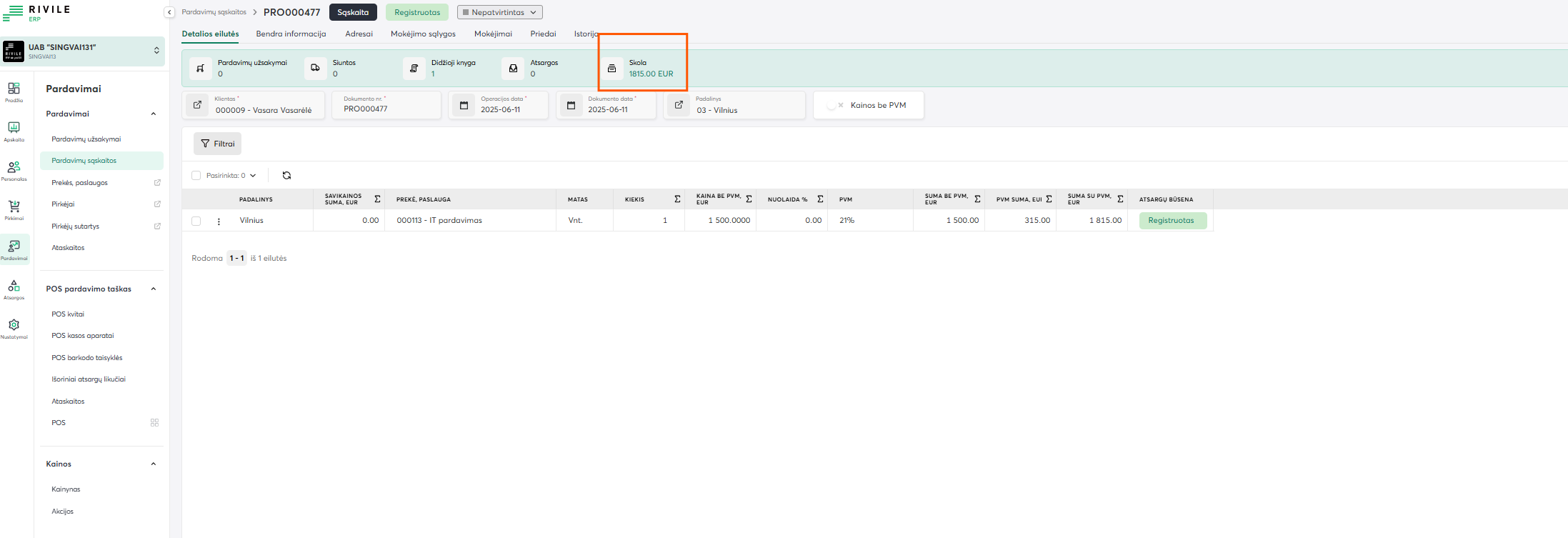This screenshot has width=1568, height=538.
Task: Open the Personalas sidebar icon
Action: pyautogui.click(x=14, y=167)
